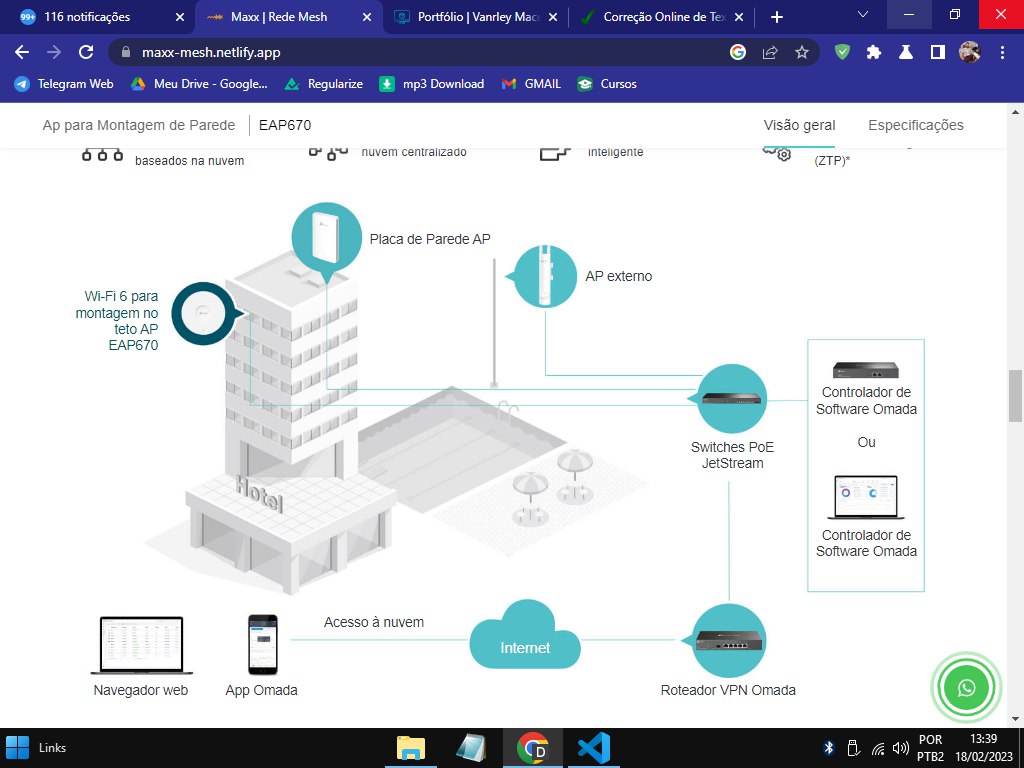Open the clock and date flyout
This screenshot has width=1024, height=768.
(984, 748)
